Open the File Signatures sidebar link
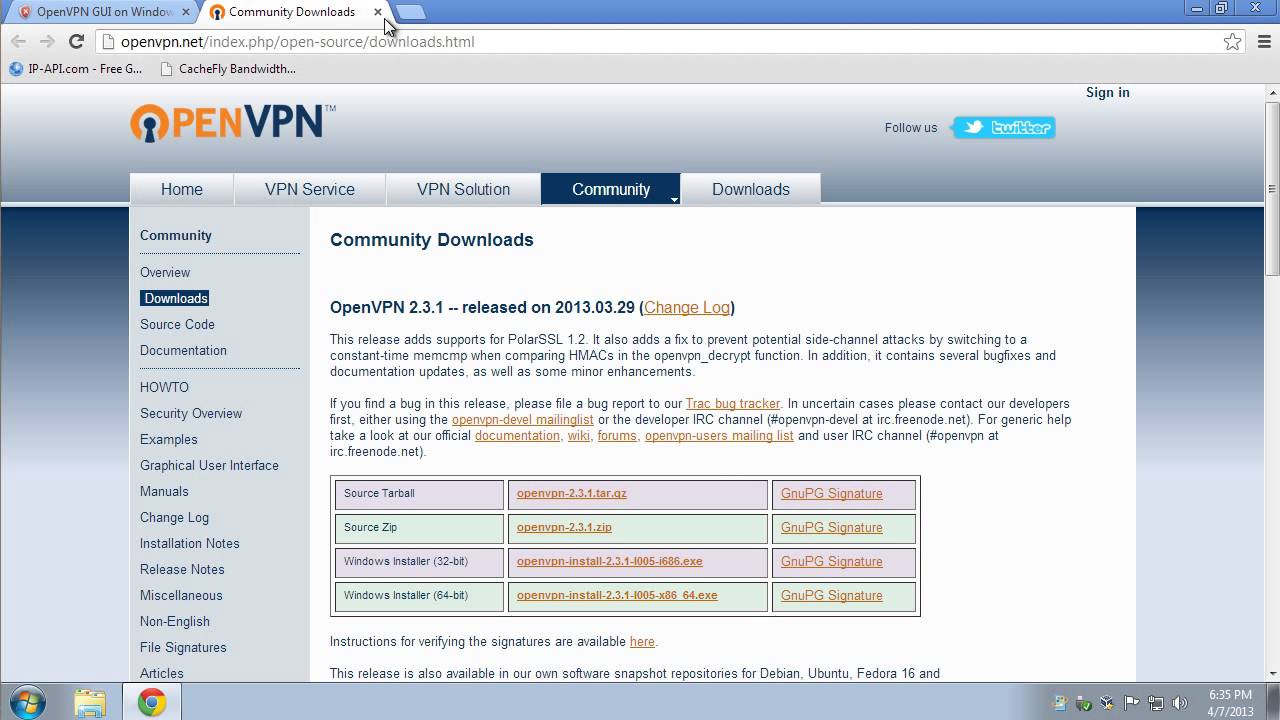 pyautogui.click(x=183, y=647)
